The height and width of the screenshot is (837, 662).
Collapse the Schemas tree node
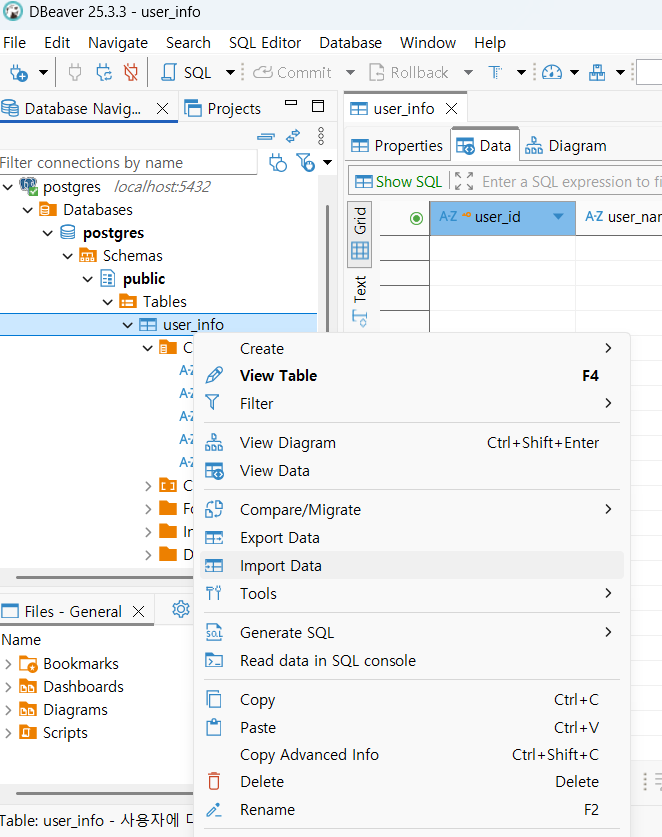68,256
